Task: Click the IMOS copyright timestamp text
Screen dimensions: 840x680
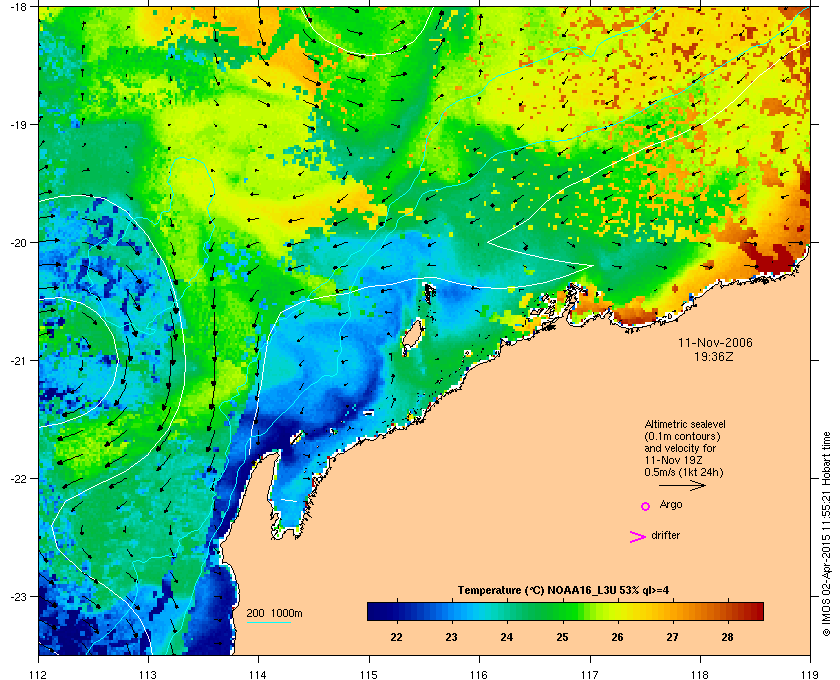Action: [826, 534]
